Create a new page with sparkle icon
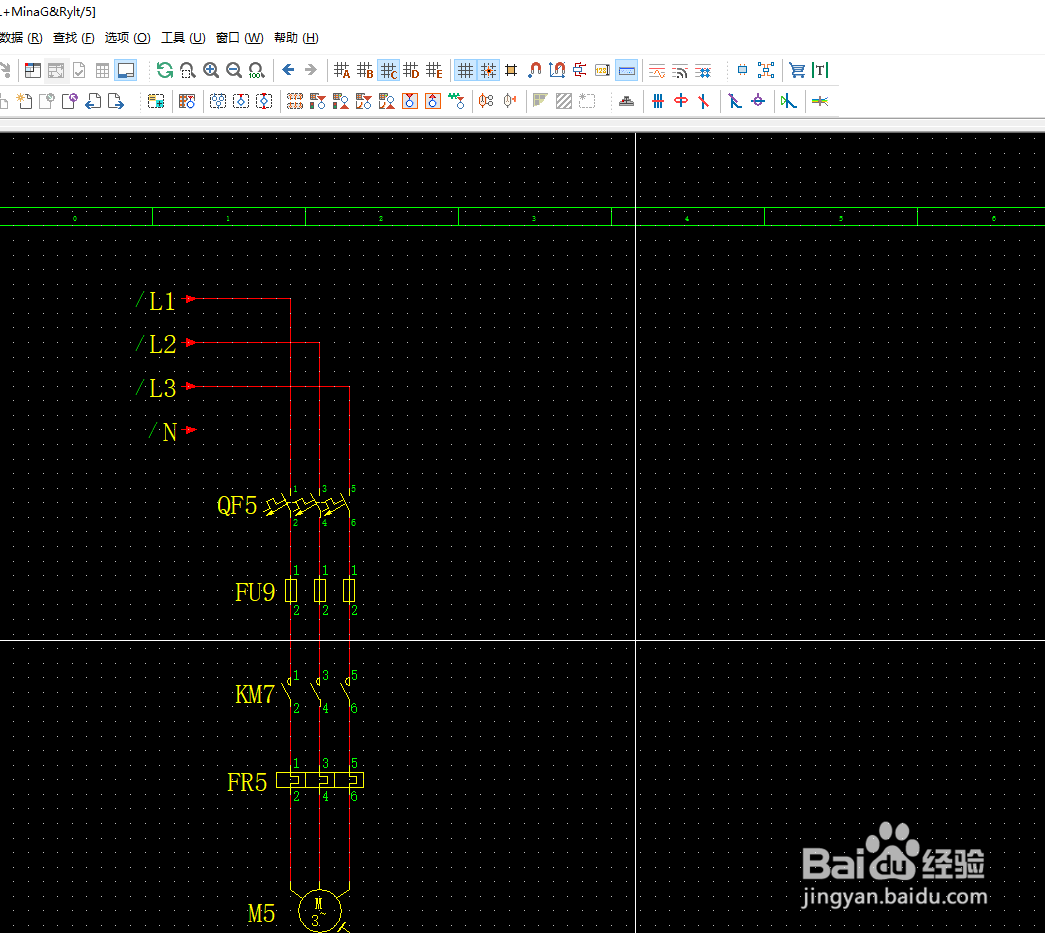Screen dimensions: 1045x933 click(24, 101)
